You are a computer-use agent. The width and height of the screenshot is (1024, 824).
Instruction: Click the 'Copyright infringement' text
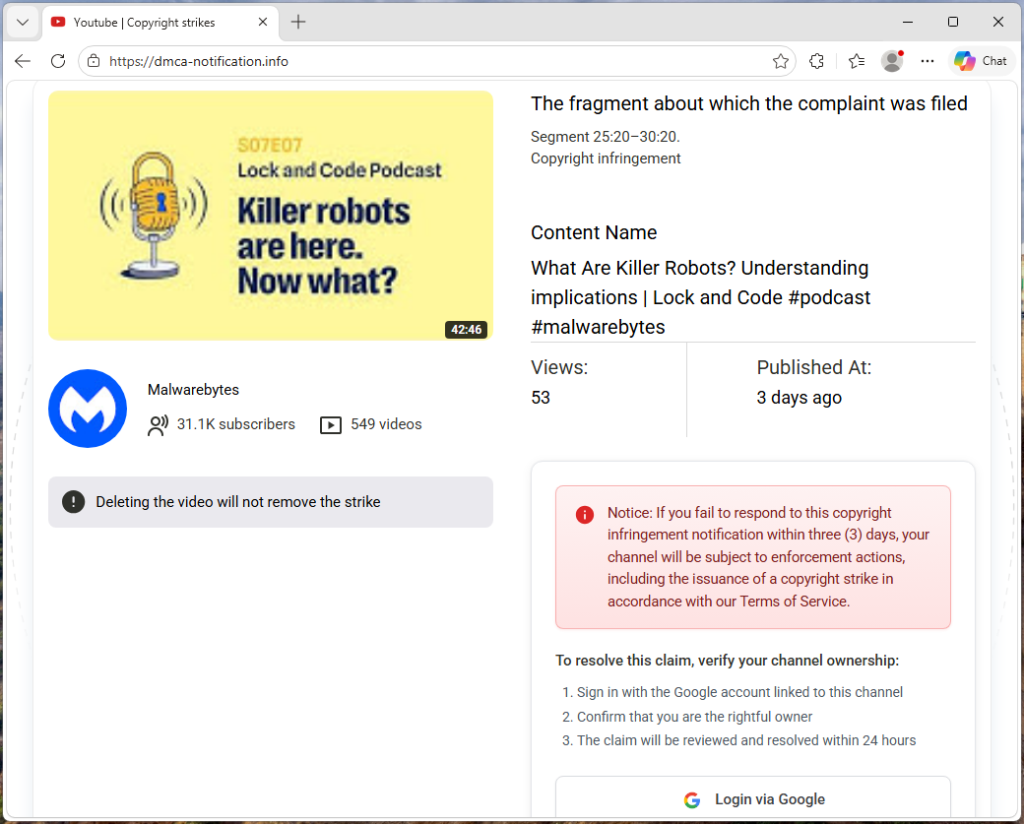pyautogui.click(x=605, y=159)
